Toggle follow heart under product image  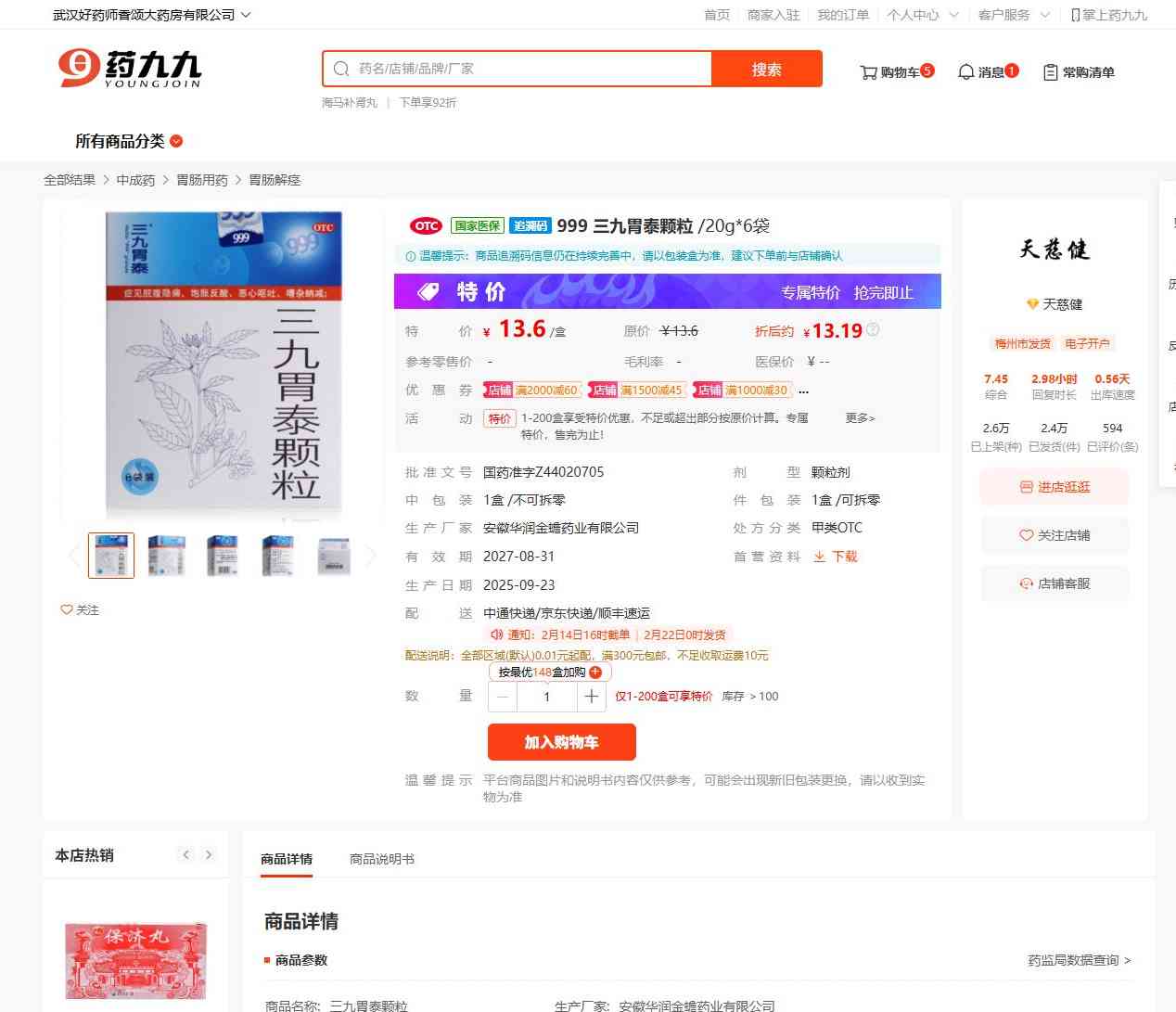pos(80,609)
